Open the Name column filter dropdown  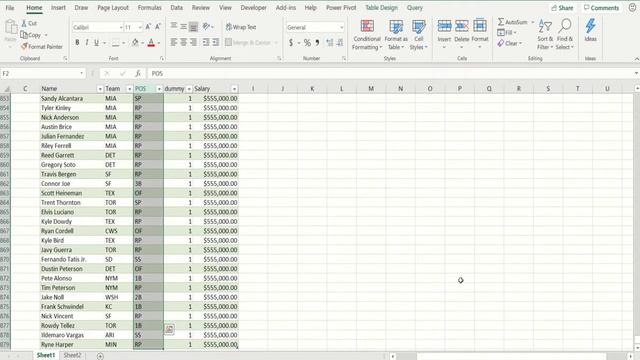pos(100,89)
